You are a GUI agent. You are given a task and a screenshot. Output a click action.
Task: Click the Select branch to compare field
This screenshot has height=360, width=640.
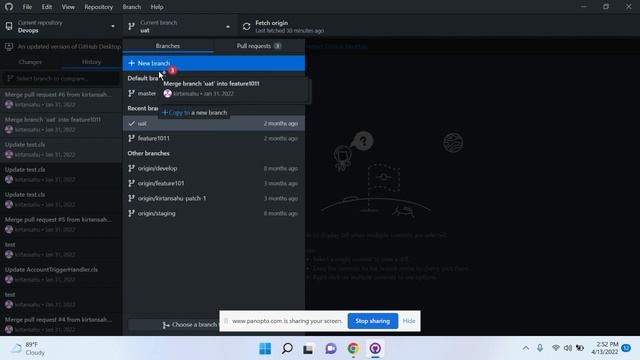point(61,78)
